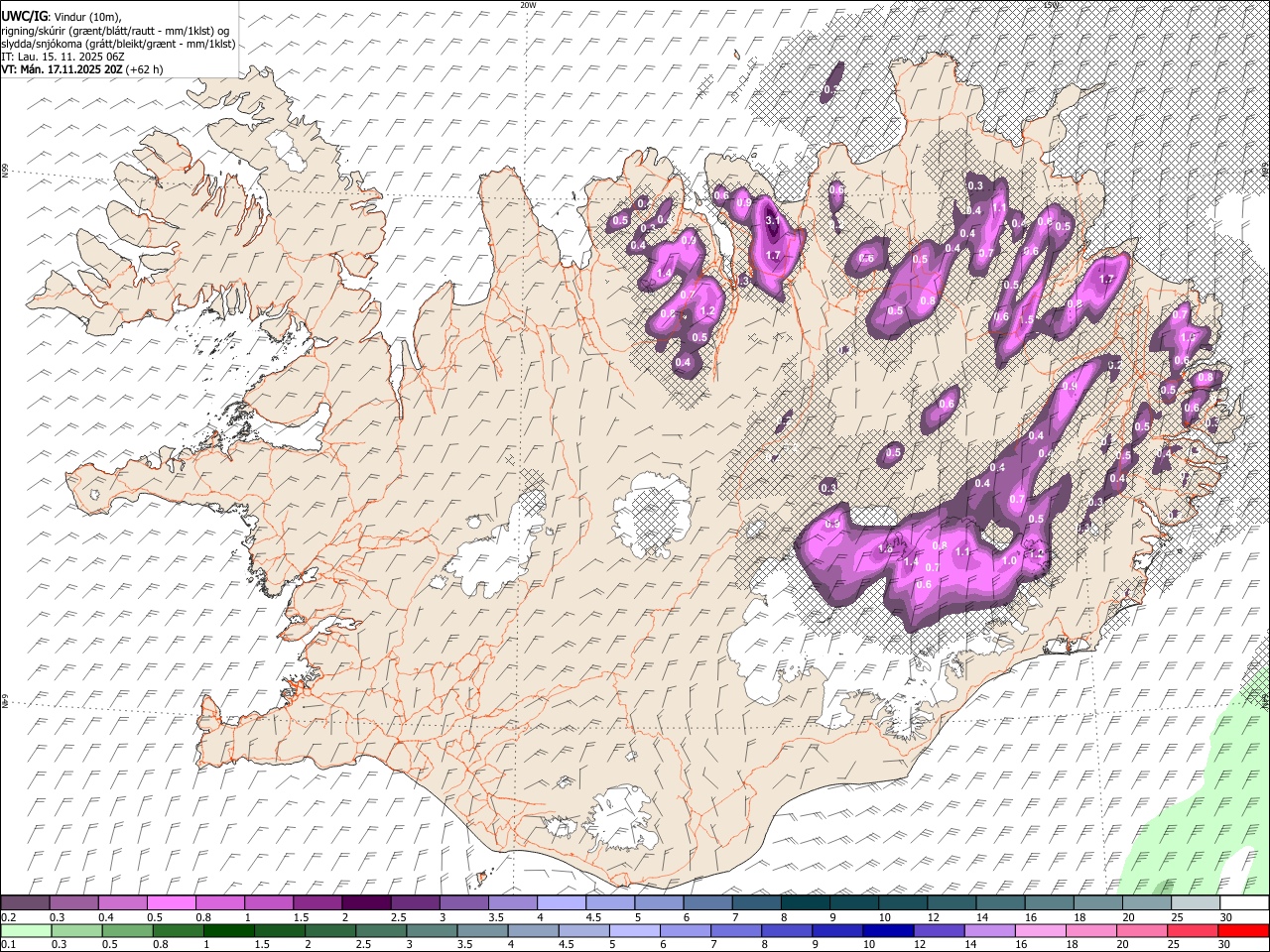
Task: Click the '20W' longitude label
Action: tap(527, 5)
